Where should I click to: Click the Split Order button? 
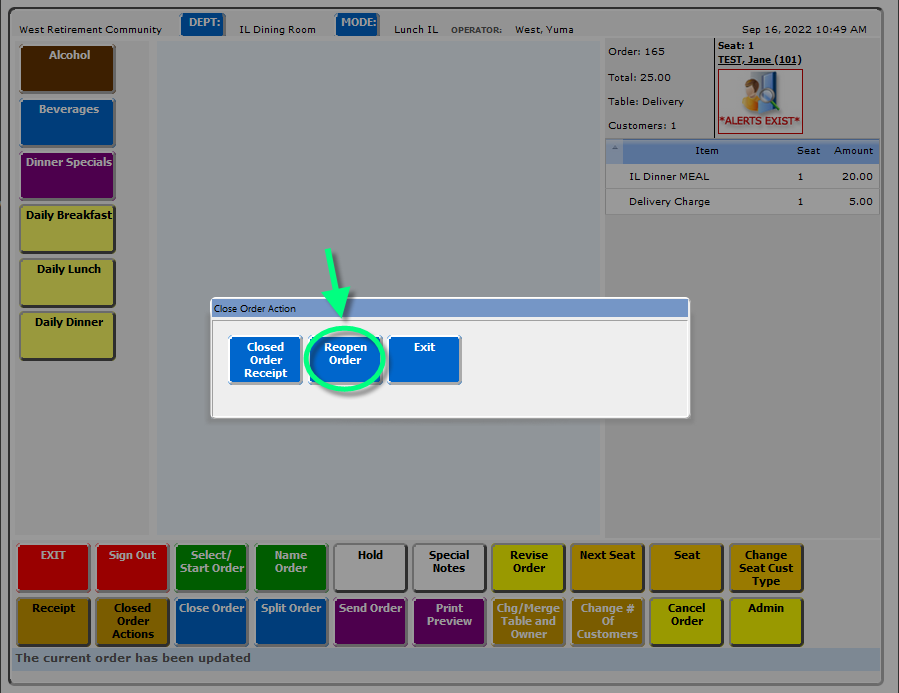pos(291,620)
